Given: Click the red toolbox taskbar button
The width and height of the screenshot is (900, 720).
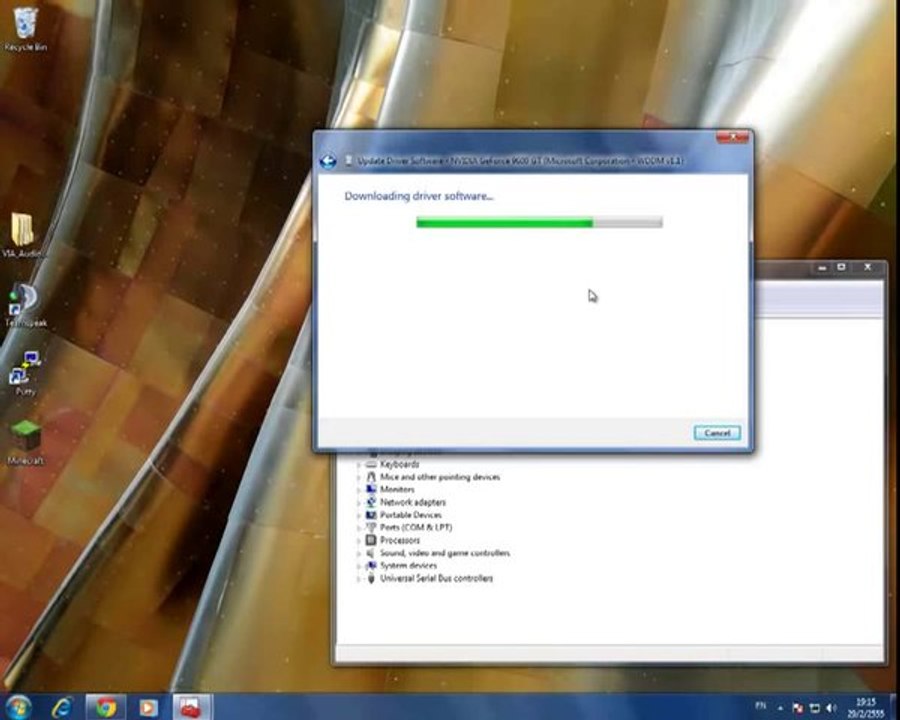Looking at the screenshot, I should point(191,707).
